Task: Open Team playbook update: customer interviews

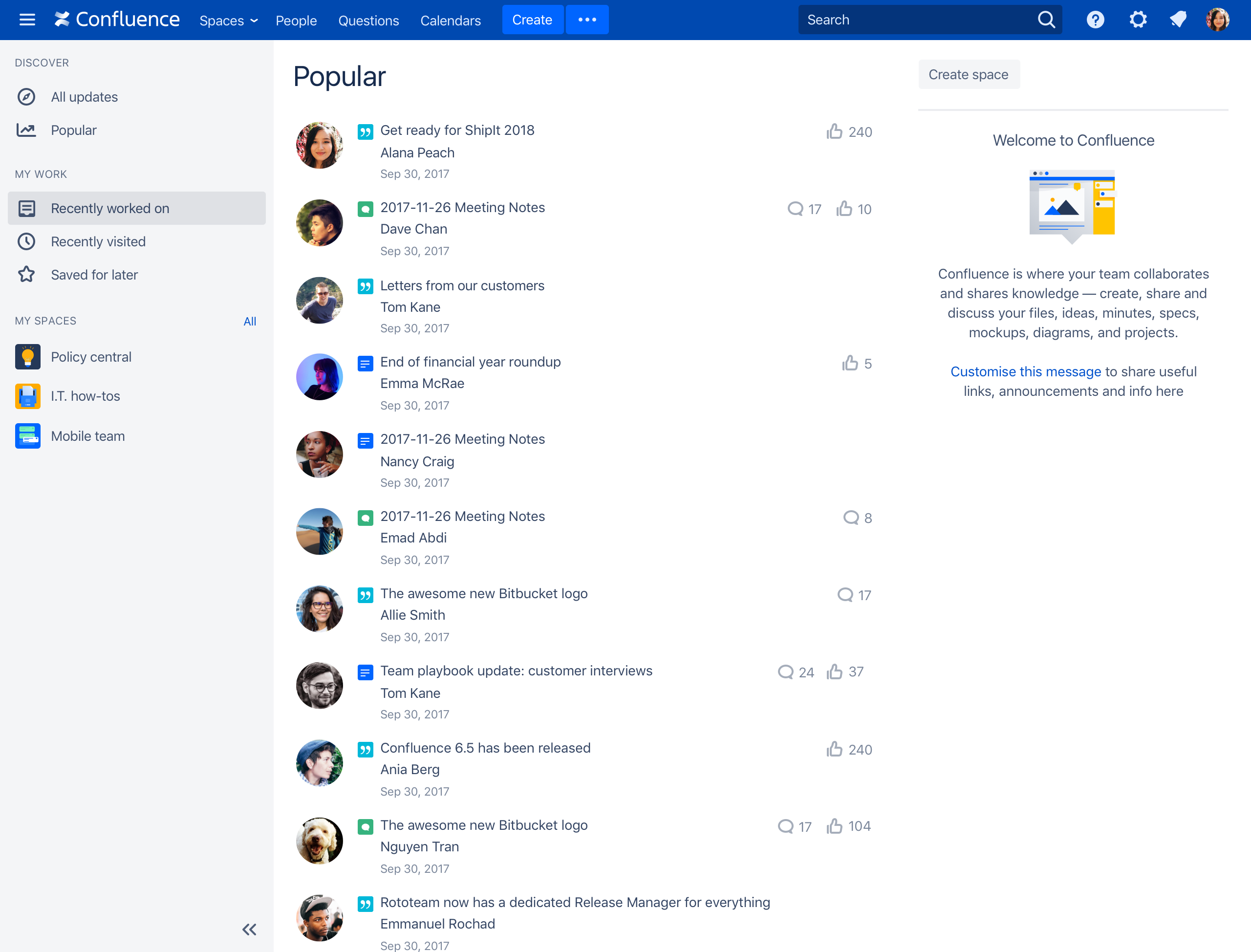Action: coord(516,671)
